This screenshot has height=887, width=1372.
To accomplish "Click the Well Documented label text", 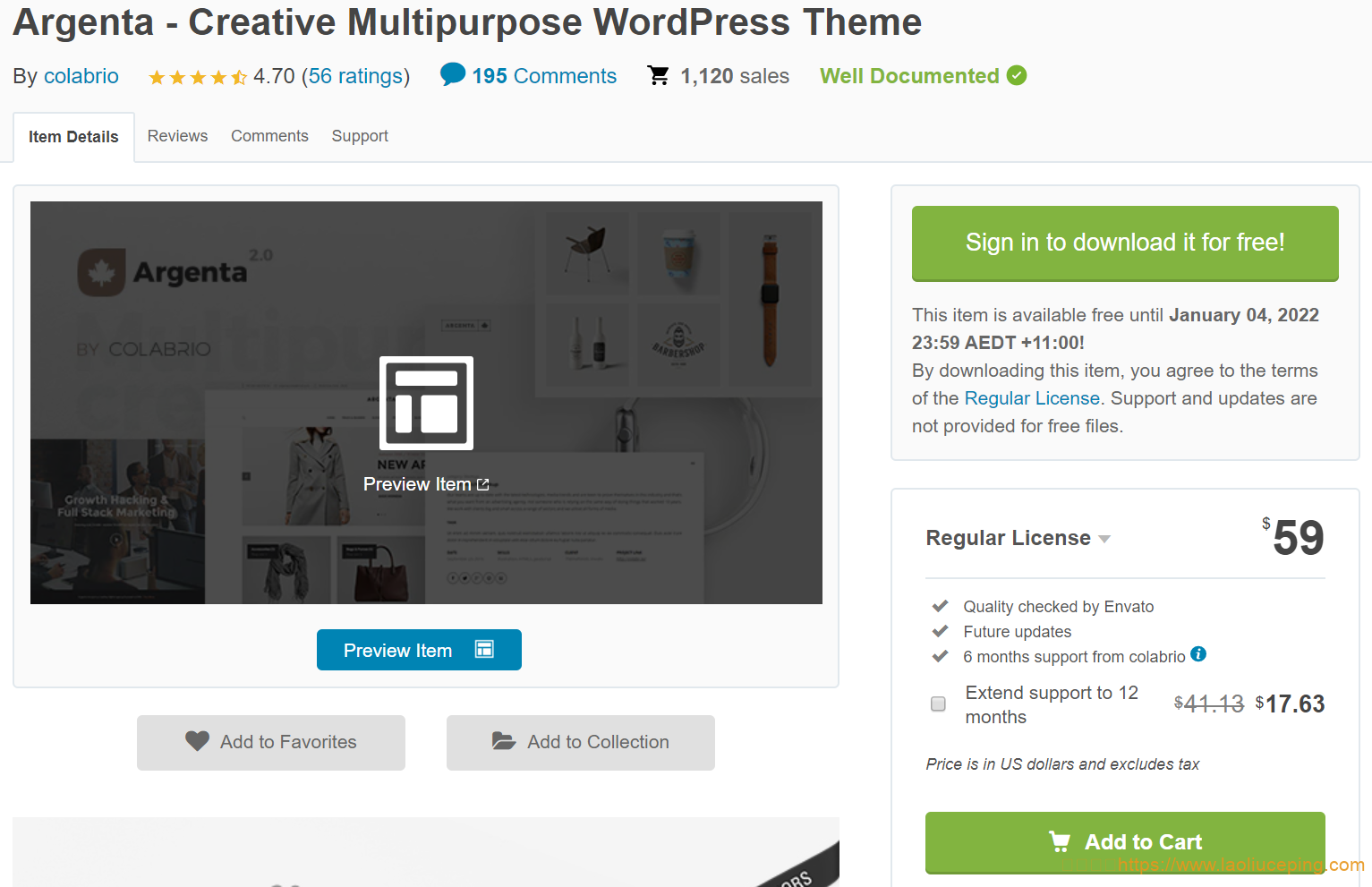I will pyautogui.click(x=909, y=76).
